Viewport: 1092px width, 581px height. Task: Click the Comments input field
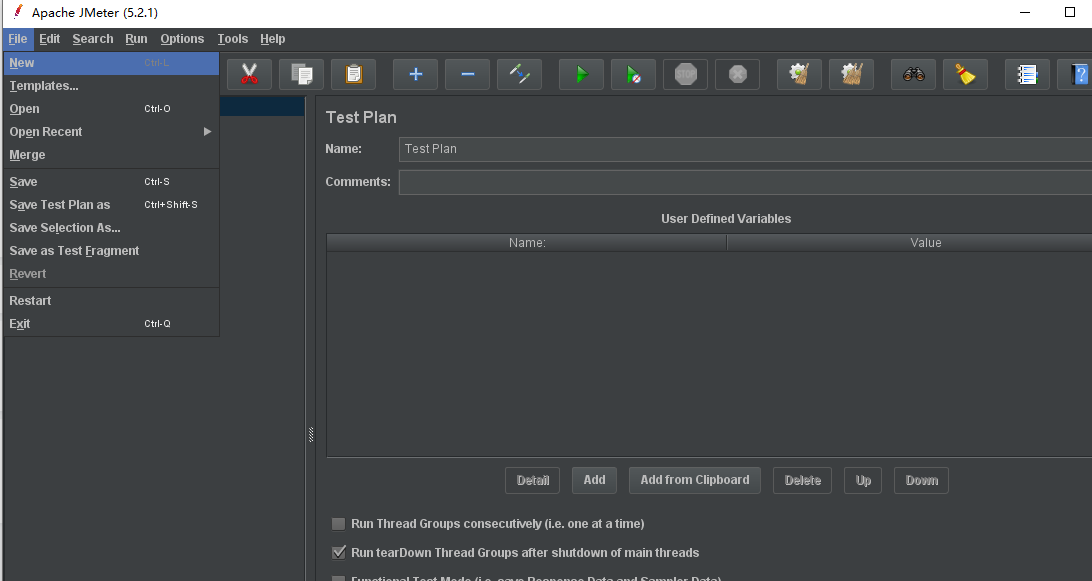click(x=745, y=182)
